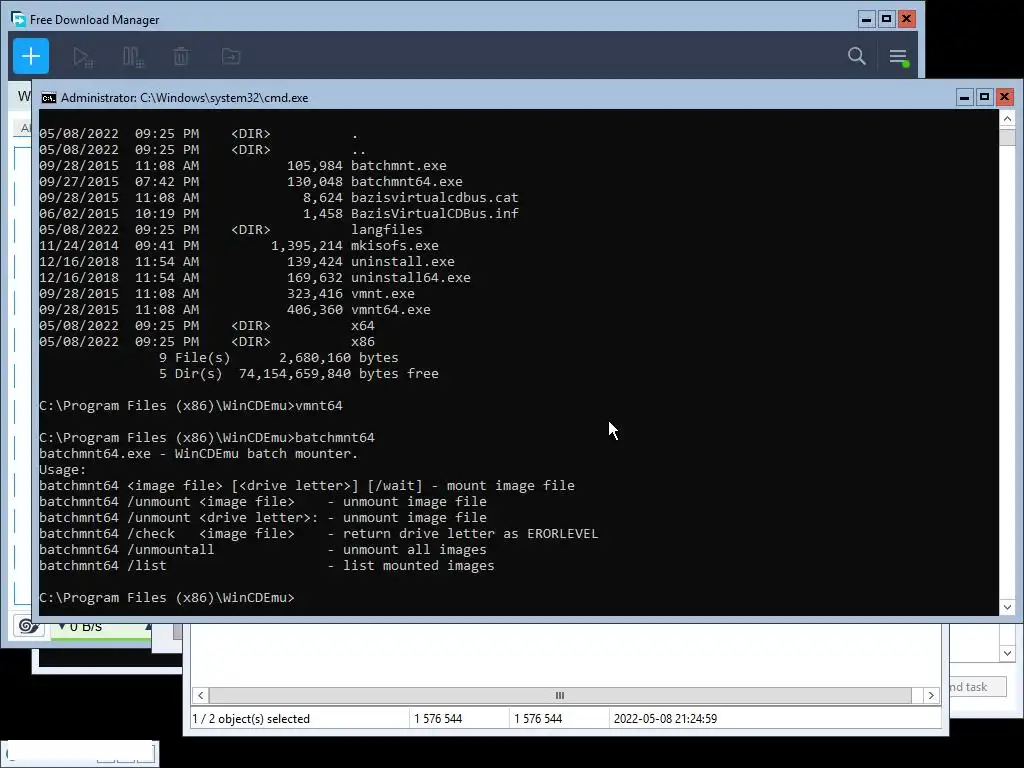Click uninstall.exe in the directory listing
Viewport: 1024px width, 768px height.
coord(402,261)
